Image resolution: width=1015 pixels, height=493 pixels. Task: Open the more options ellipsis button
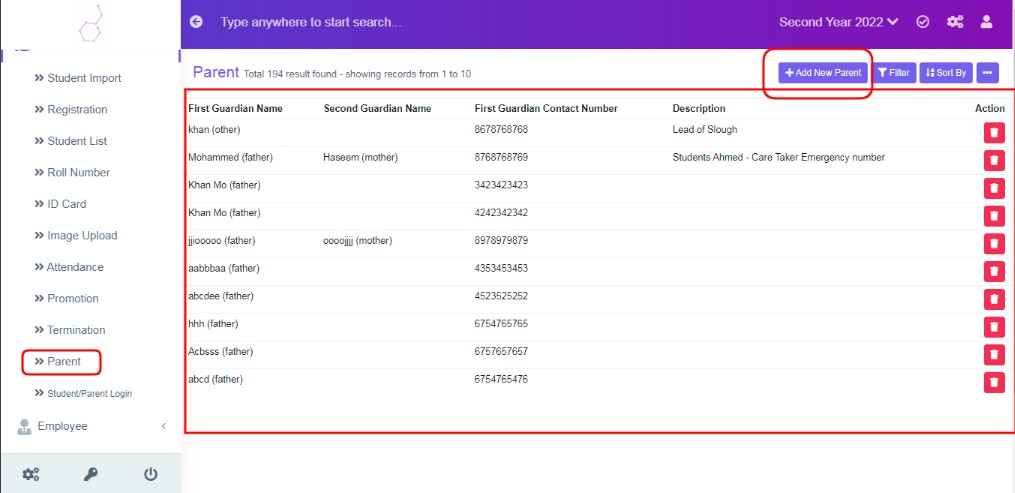987,73
